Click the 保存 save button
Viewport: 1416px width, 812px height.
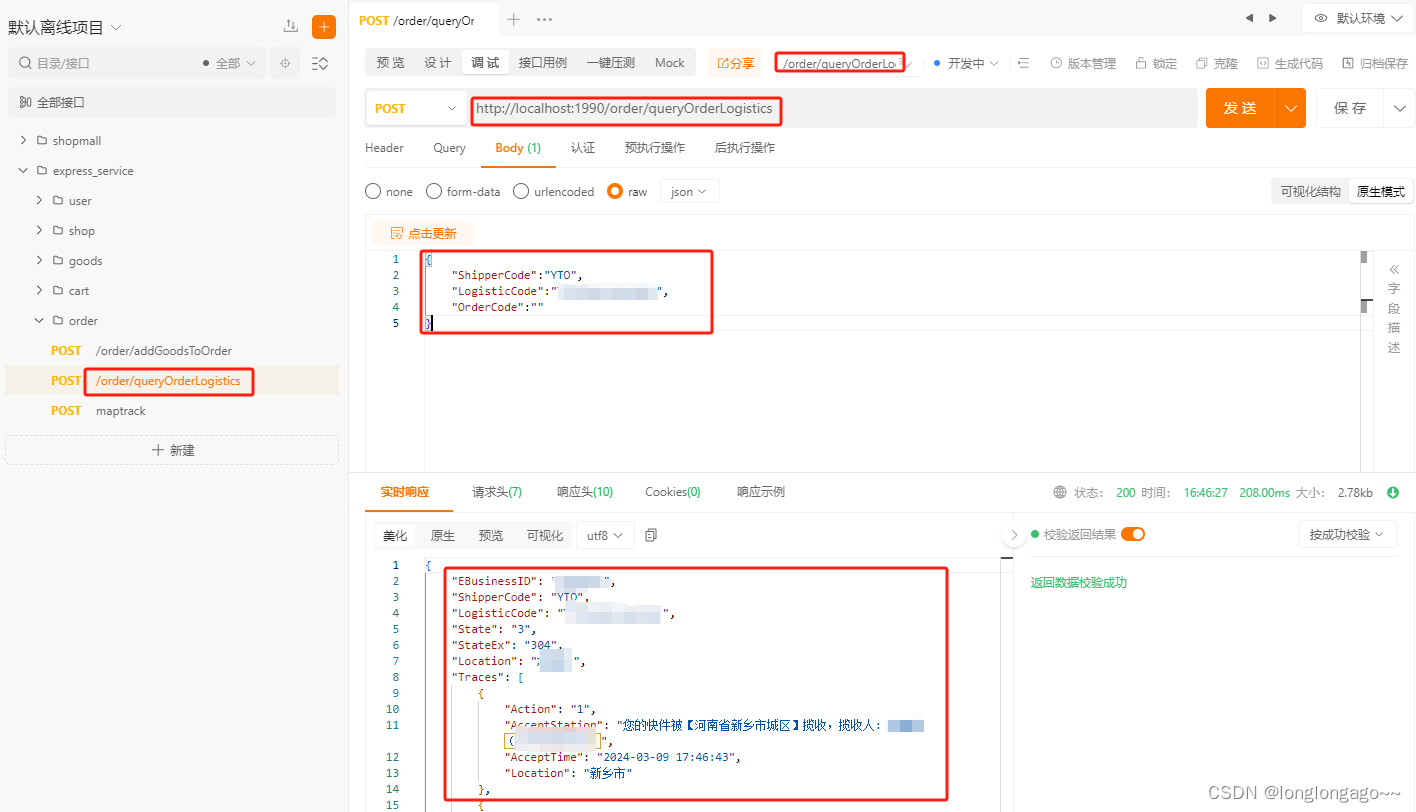tap(1350, 108)
